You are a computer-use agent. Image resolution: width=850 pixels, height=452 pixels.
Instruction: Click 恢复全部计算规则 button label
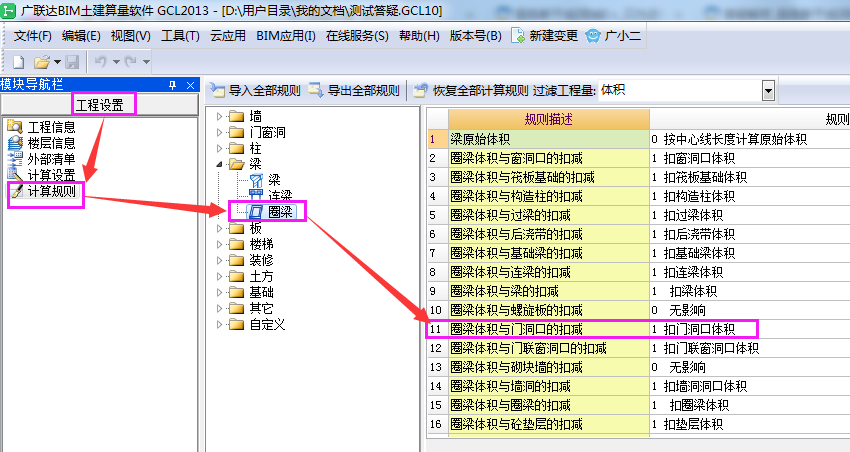(x=480, y=91)
